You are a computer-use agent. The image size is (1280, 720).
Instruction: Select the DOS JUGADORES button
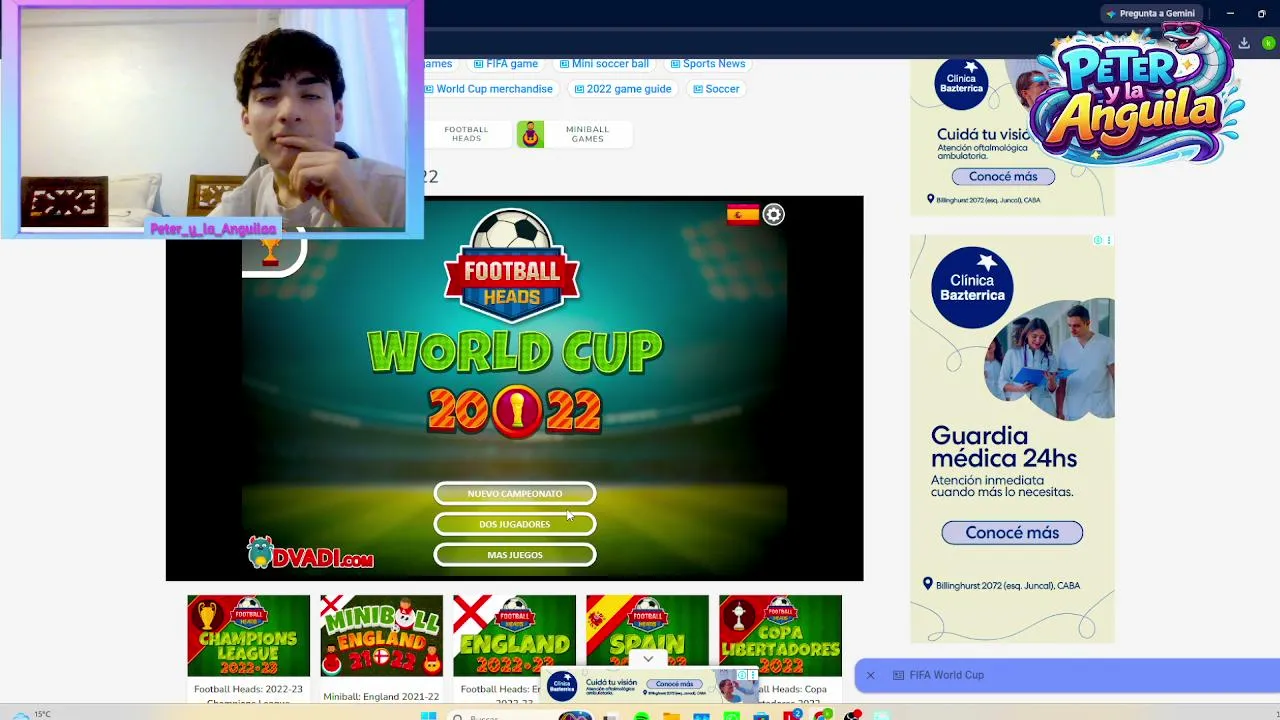point(515,524)
